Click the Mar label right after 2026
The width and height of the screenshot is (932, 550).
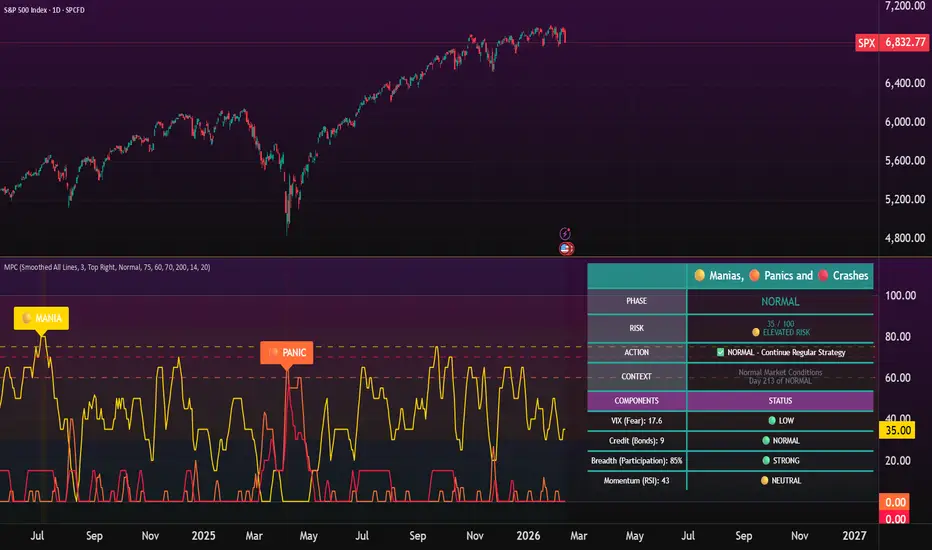tap(578, 536)
